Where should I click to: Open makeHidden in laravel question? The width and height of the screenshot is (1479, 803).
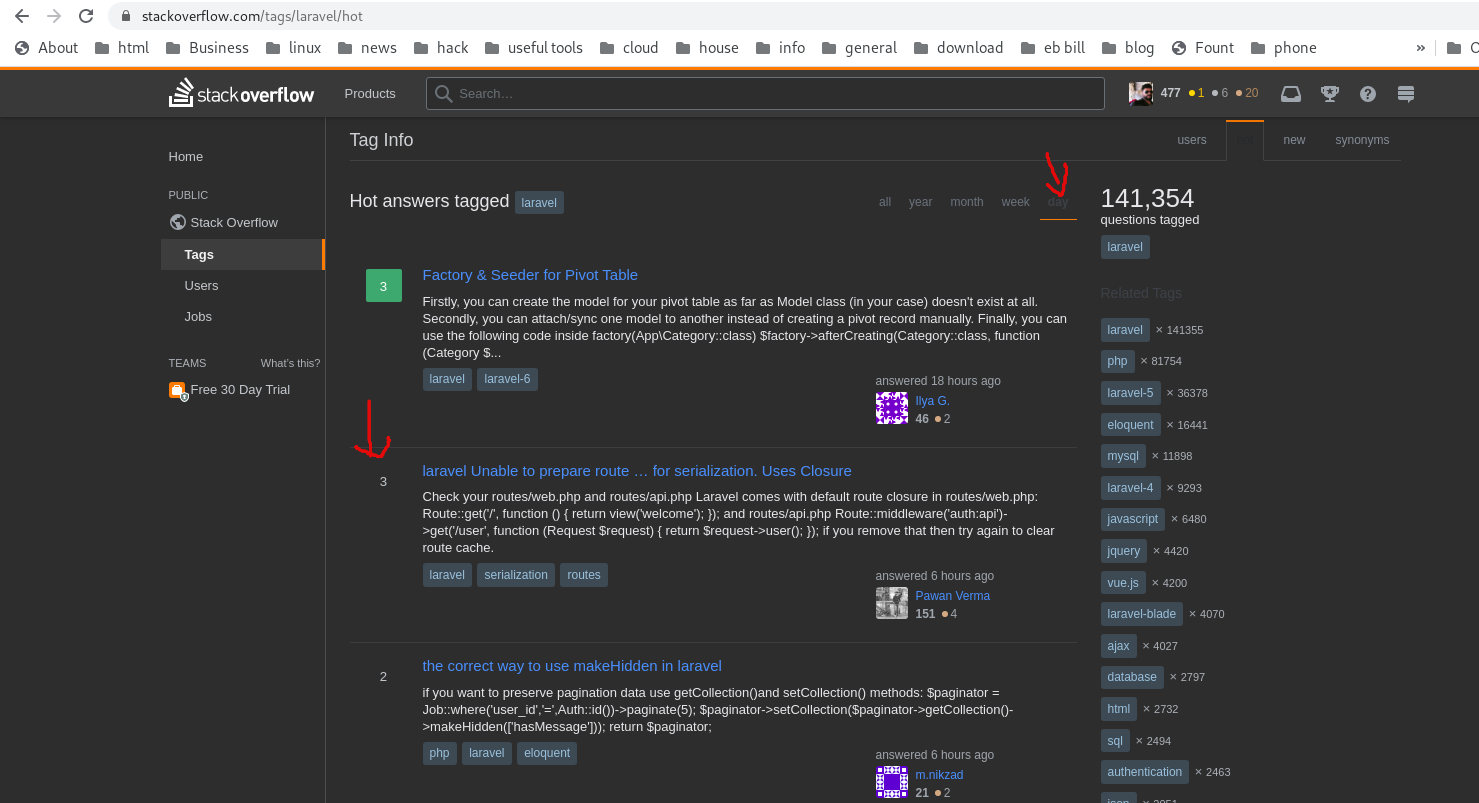tap(572, 666)
